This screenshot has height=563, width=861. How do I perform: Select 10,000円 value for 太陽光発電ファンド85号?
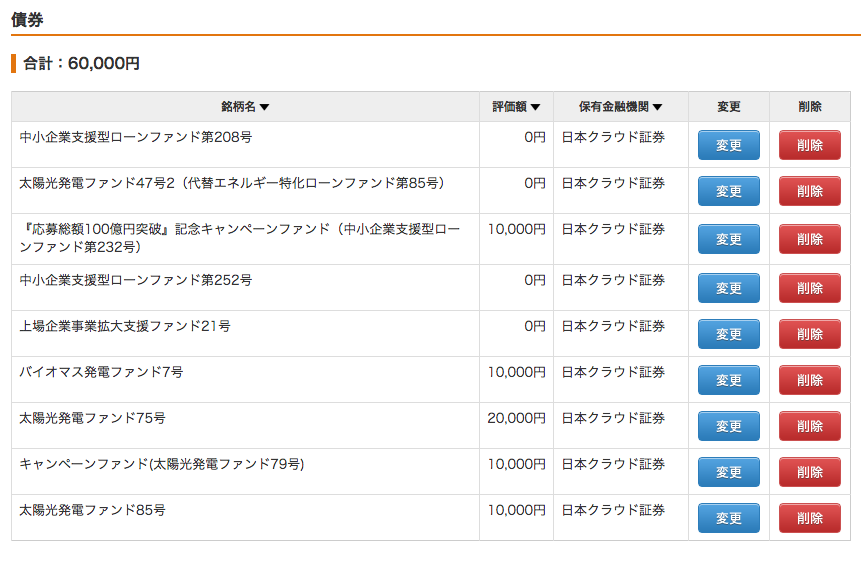coord(517,510)
